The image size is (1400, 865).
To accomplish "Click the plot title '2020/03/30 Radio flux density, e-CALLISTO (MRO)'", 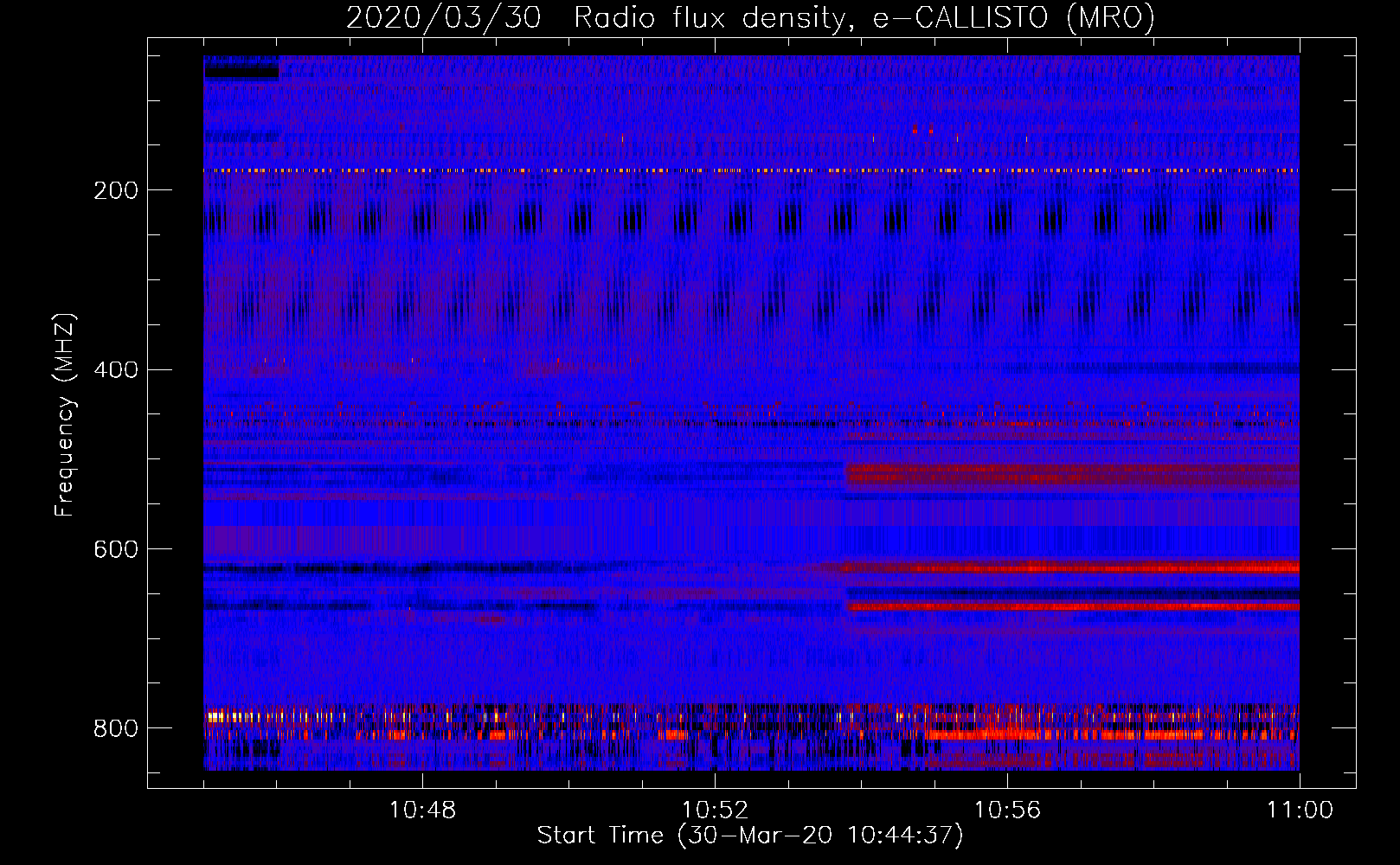I will pyautogui.click(x=750, y=17).
